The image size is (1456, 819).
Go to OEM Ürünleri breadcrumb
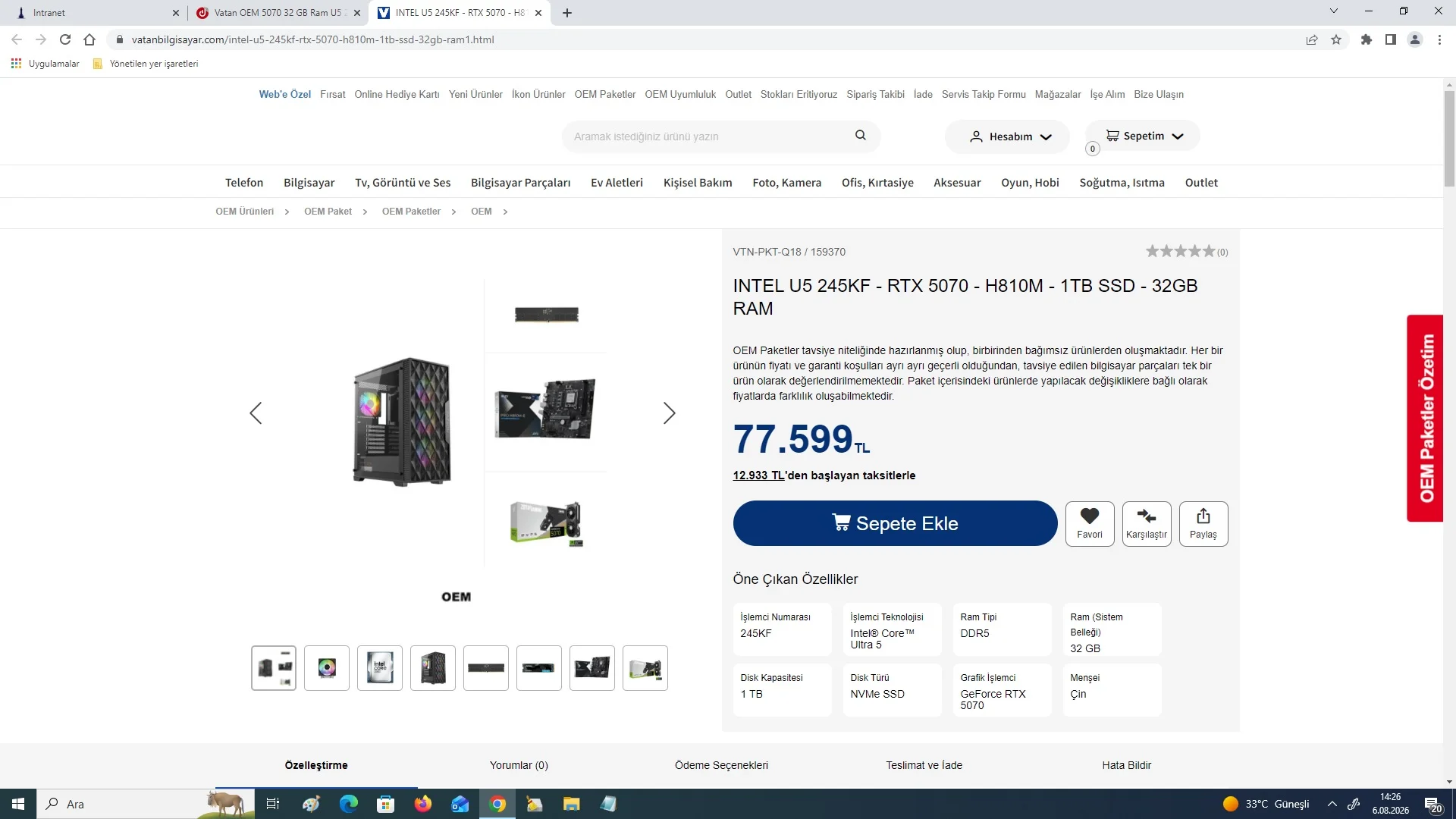coord(244,212)
